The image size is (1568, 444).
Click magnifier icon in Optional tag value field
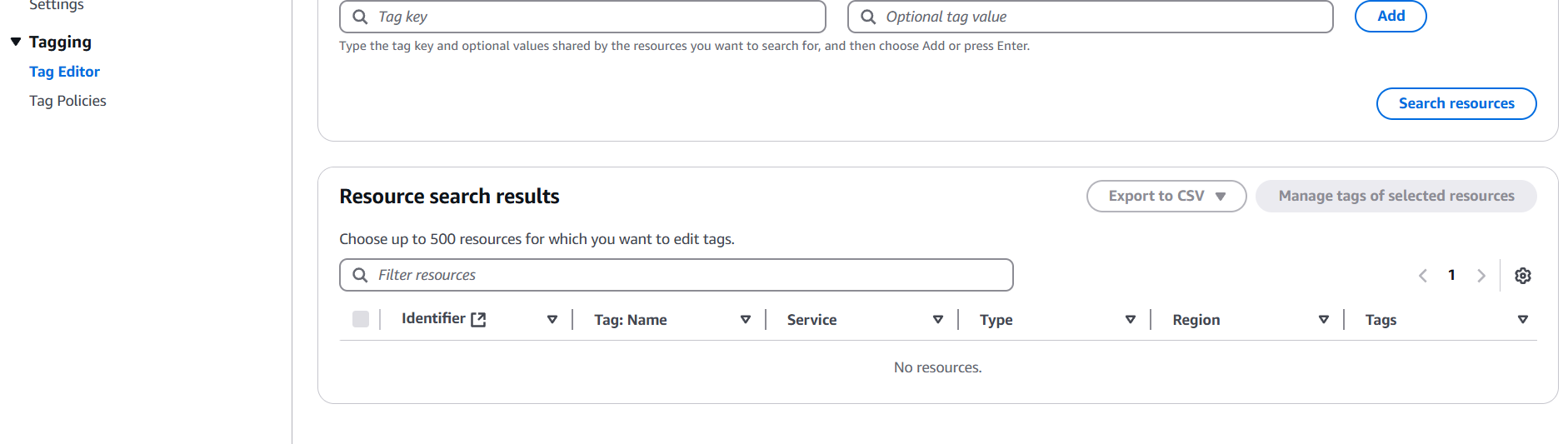point(868,17)
